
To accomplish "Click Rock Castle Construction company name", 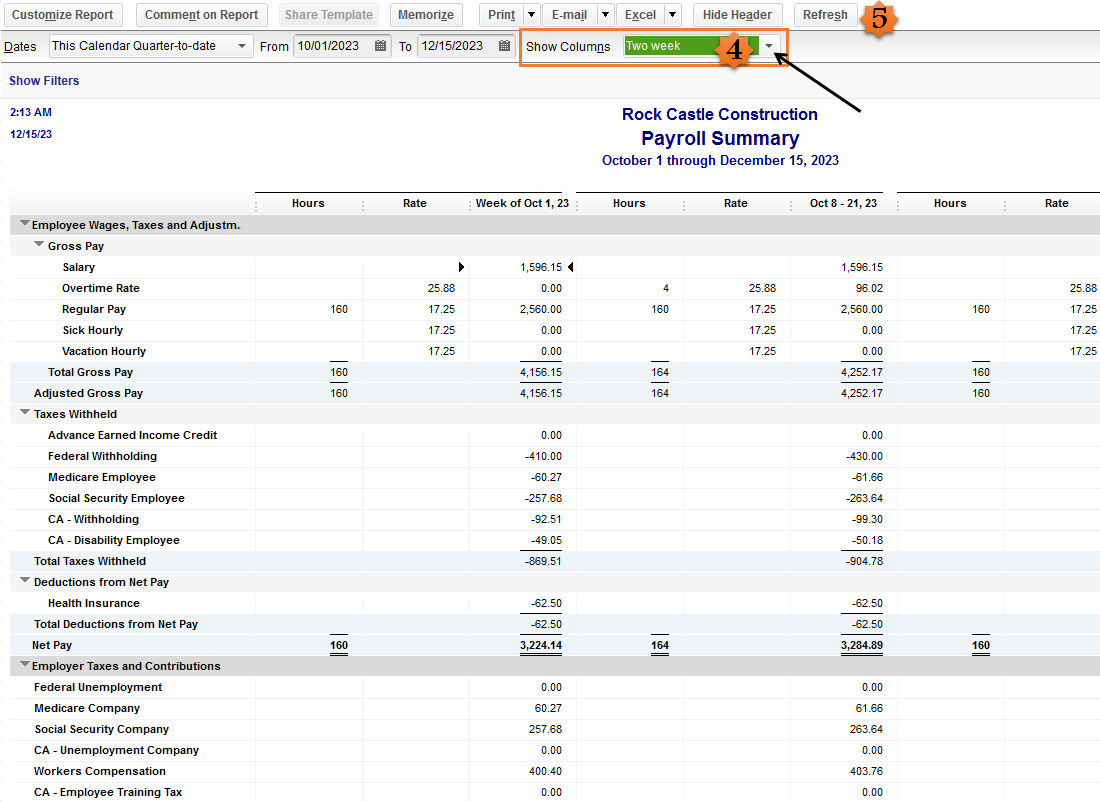I will pyautogui.click(x=720, y=114).
